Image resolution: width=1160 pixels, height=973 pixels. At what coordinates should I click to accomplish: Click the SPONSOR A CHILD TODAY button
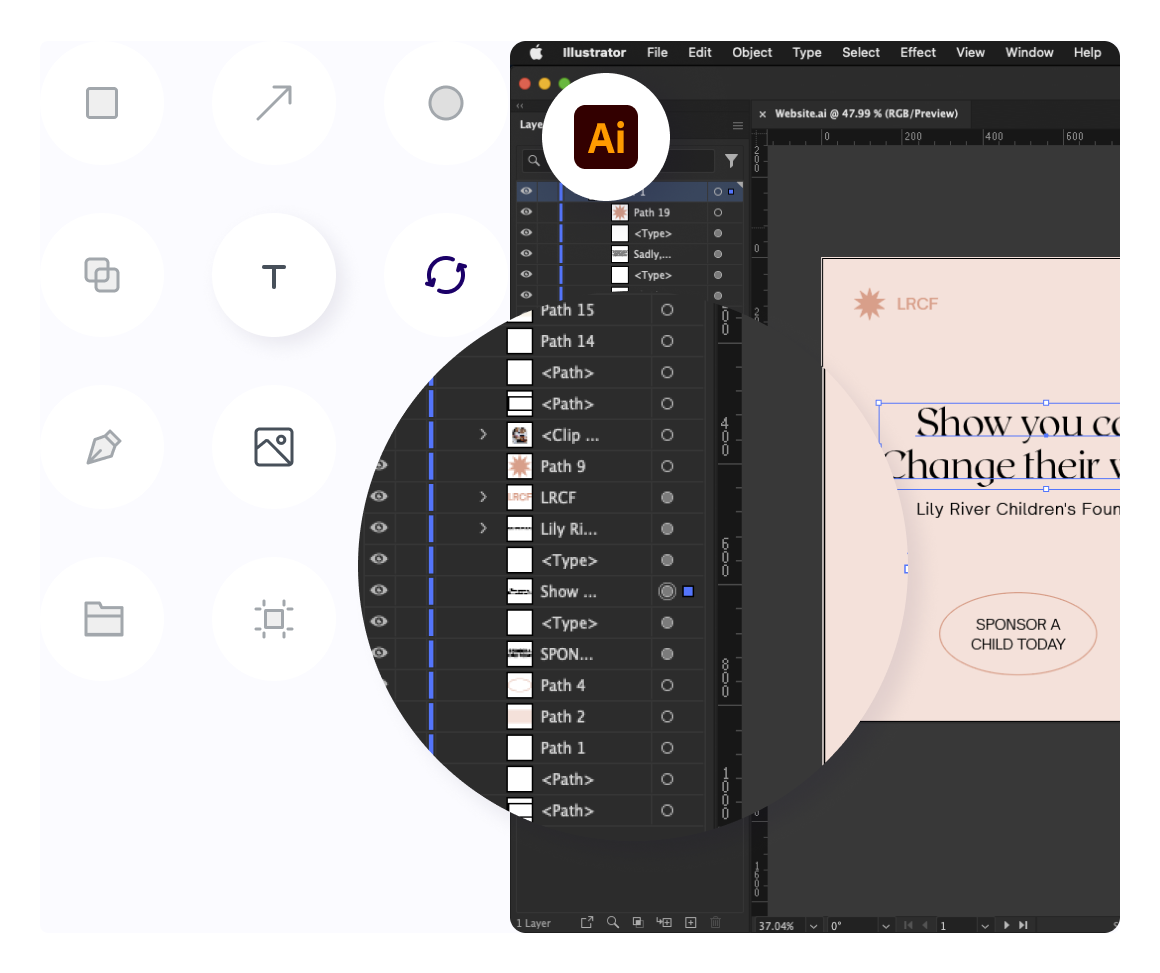pyautogui.click(x=1017, y=634)
